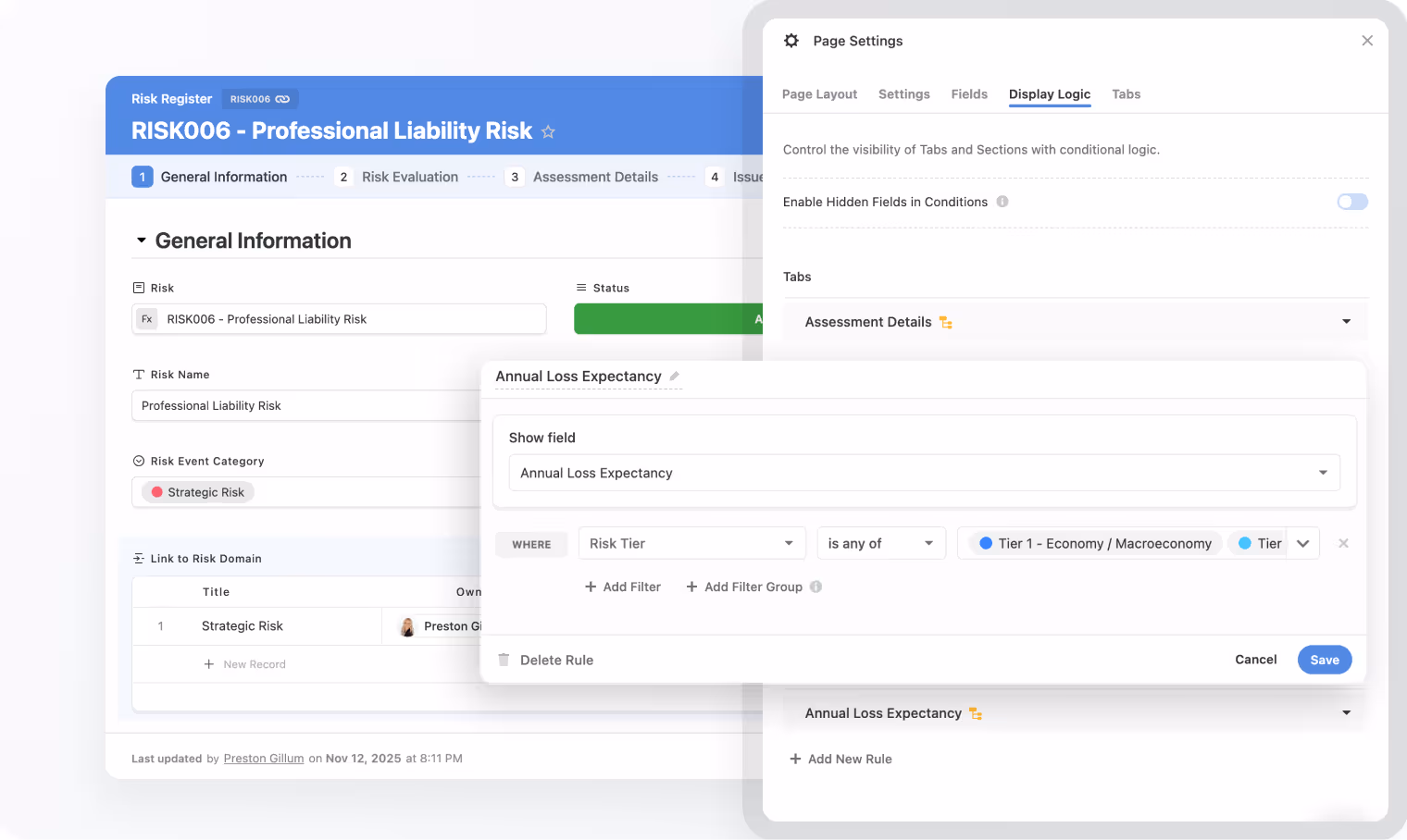
Task: Click the trash icon for Delete Rule
Action: 504,660
